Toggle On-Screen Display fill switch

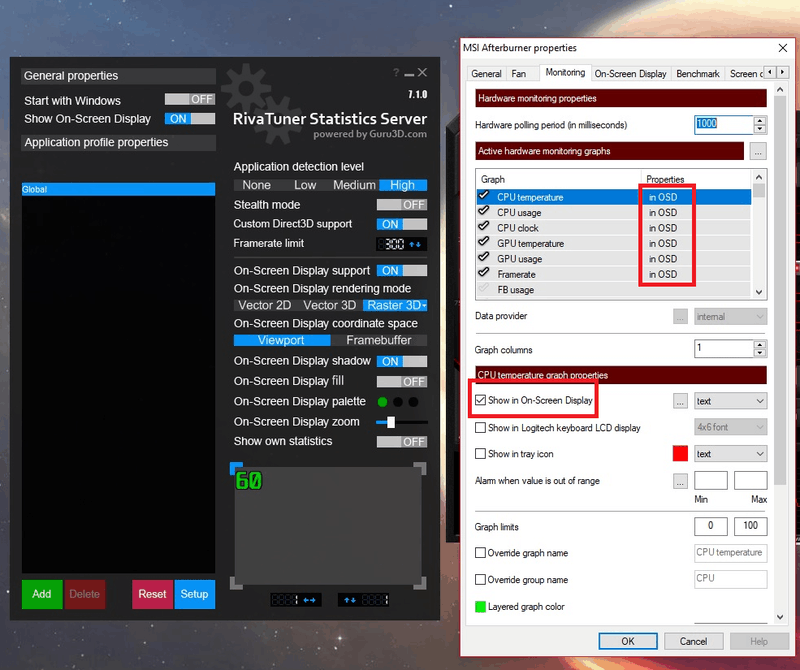point(402,382)
